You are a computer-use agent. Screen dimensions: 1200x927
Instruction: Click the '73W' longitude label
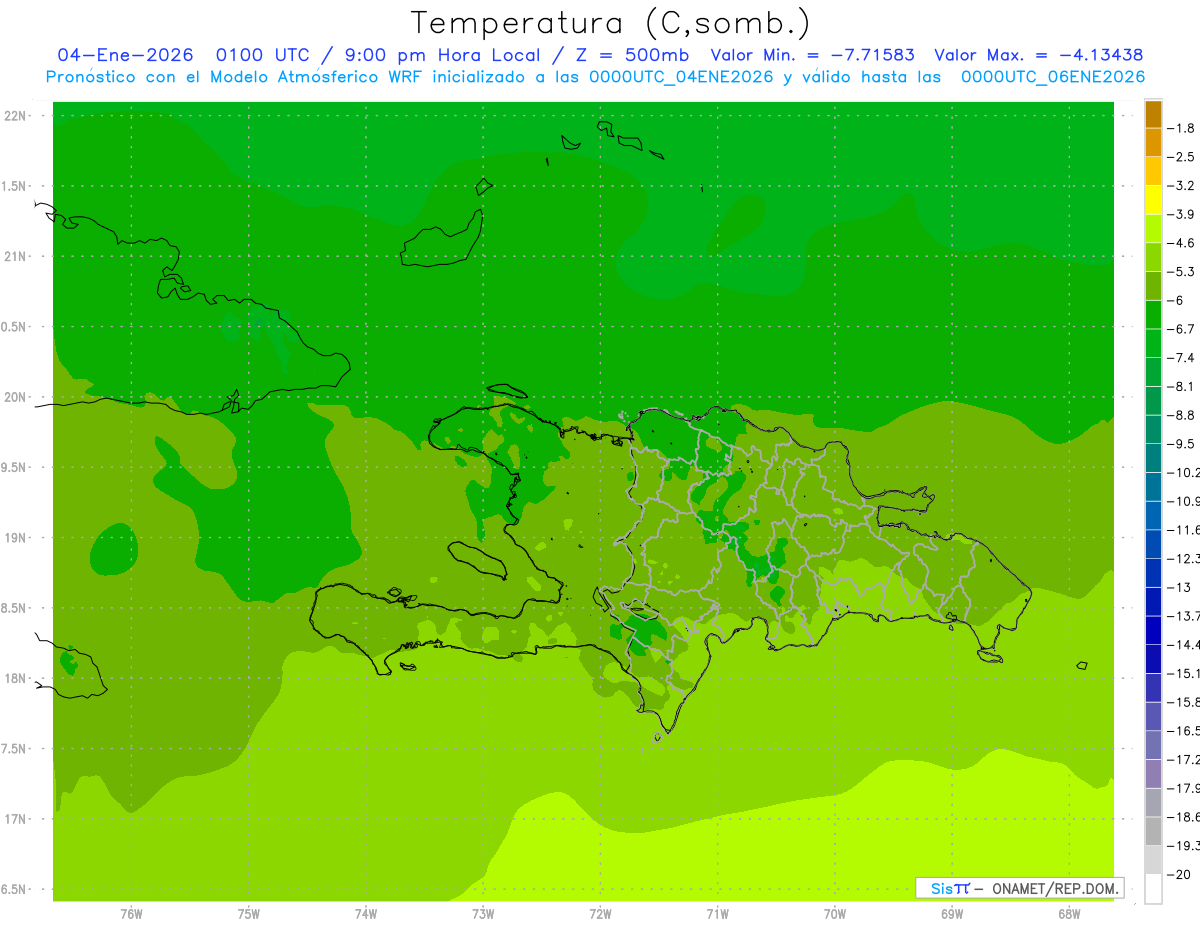pyautogui.click(x=483, y=914)
